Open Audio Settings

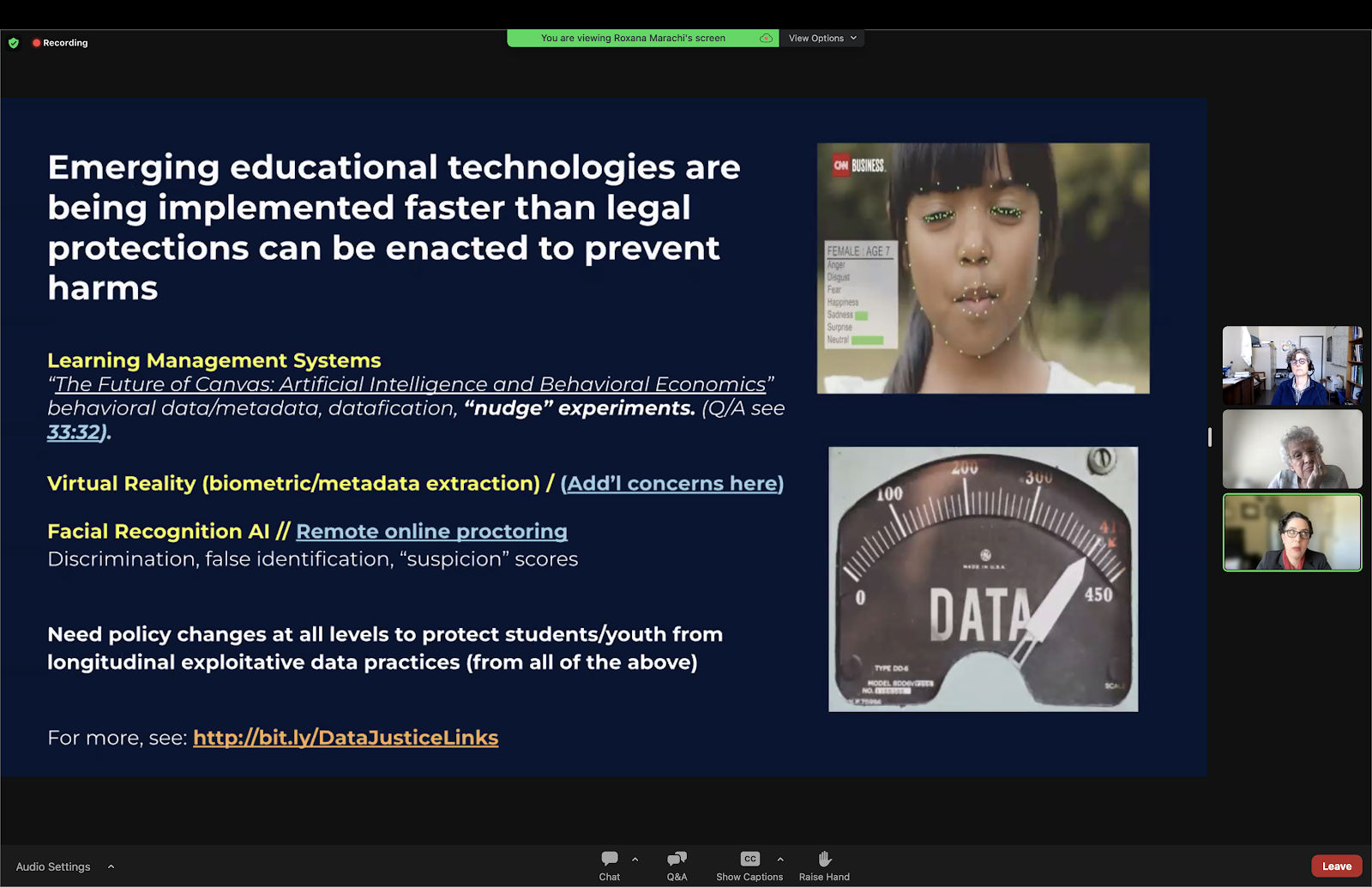(x=53, y=866)
